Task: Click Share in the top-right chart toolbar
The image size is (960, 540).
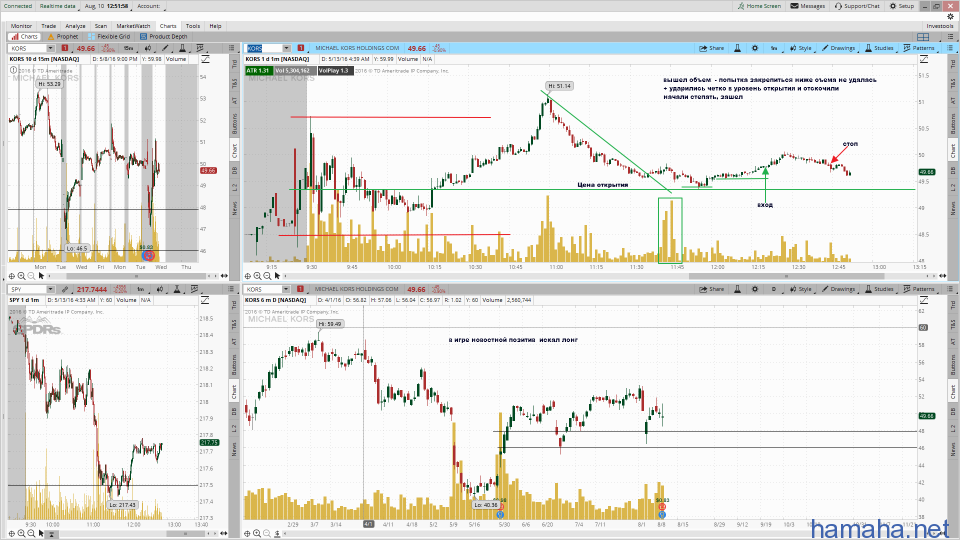Action: pos(711,48)
